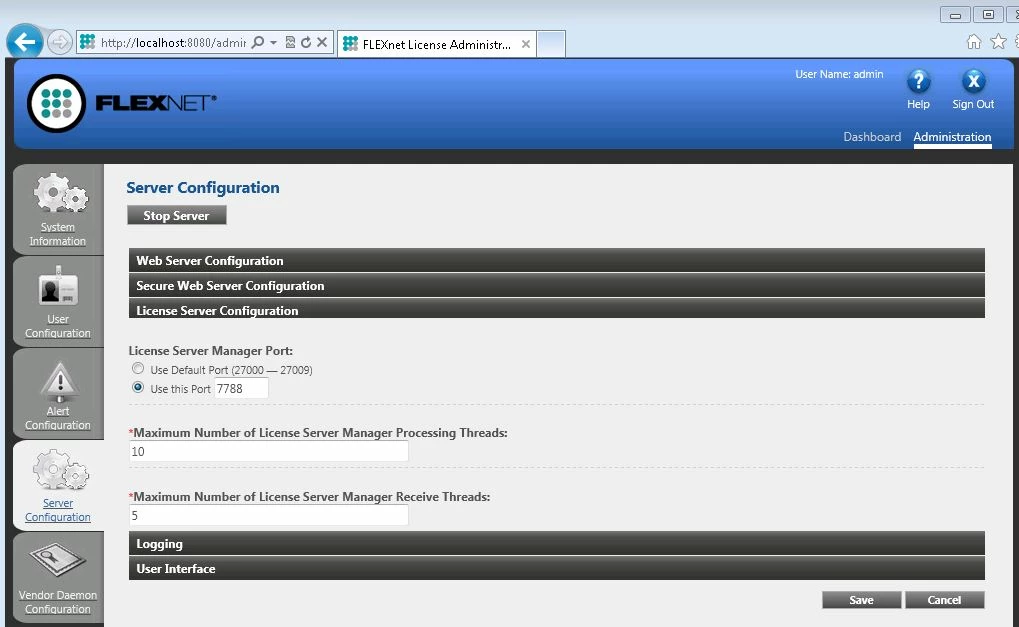Click the Server Configuration sidebar link
Image resolution: width=1019 pixels, height=627 pixels.
(58, 510)
